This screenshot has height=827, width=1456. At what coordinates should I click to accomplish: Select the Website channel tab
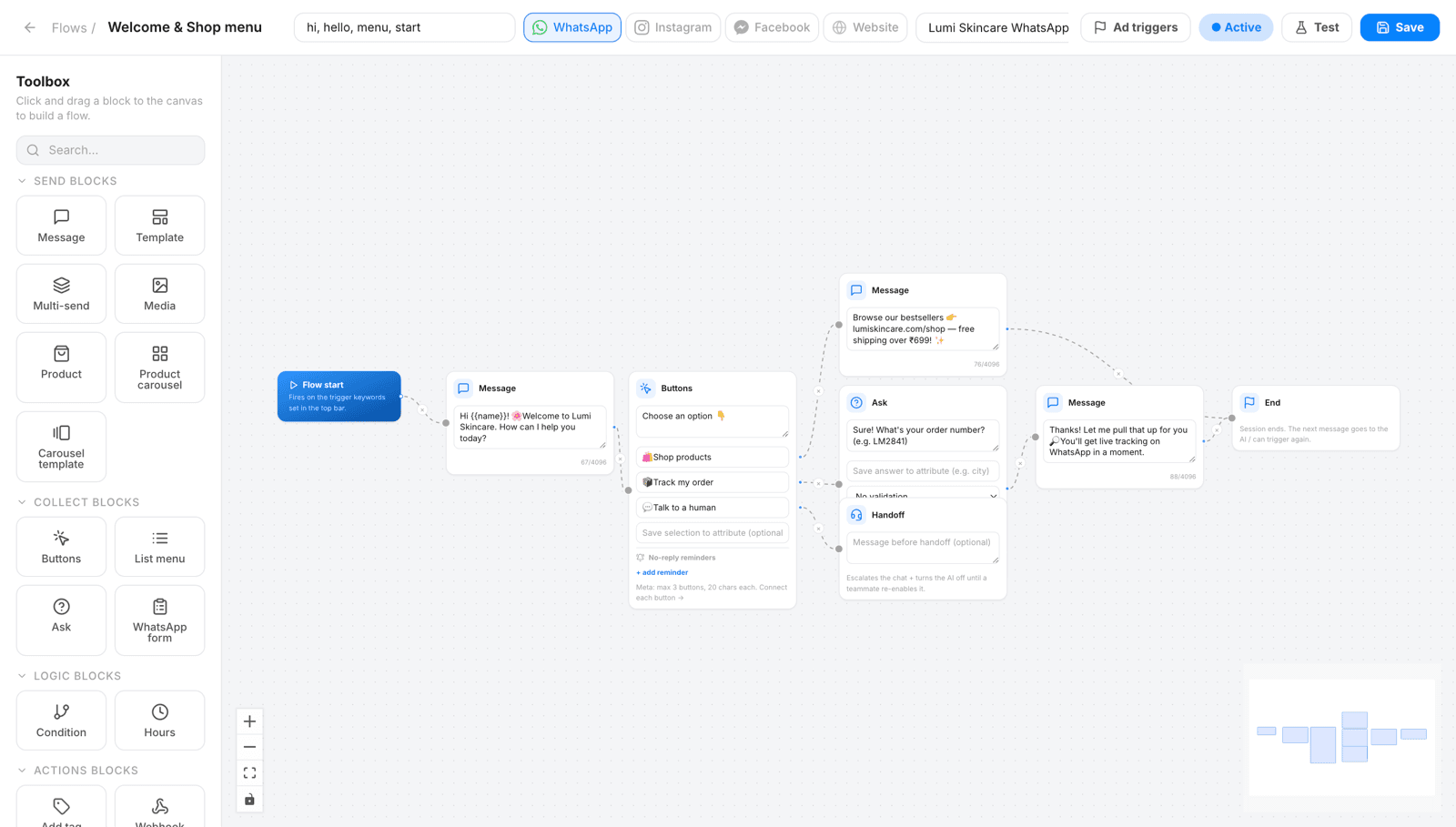[865, 27]
